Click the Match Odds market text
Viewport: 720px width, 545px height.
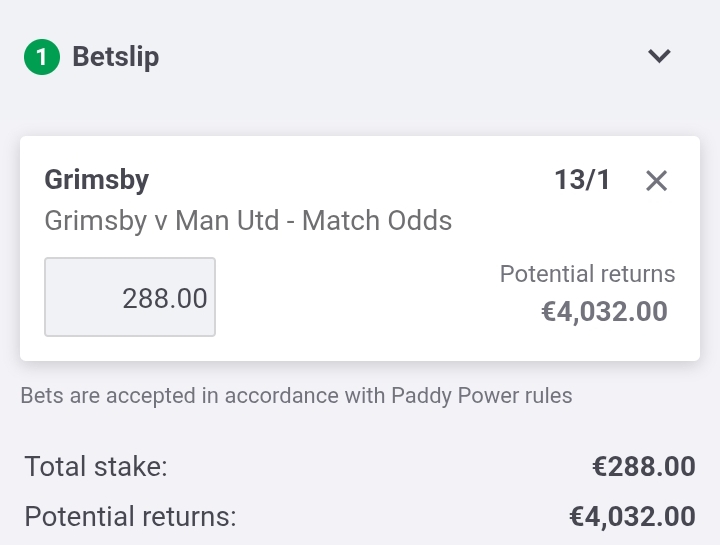click(x=377, y=221)
